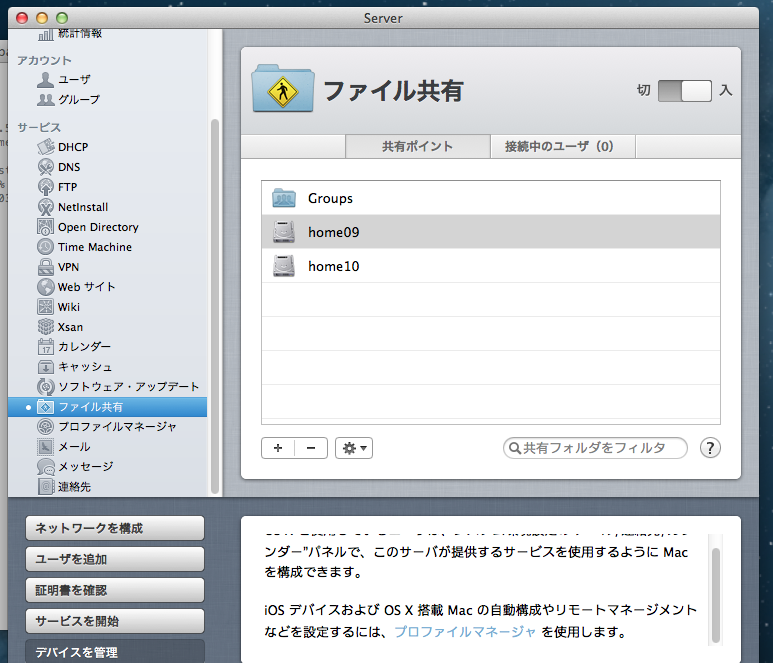
Task: Click the sidebar vertical scrollbar
Action: coord(214,306)
